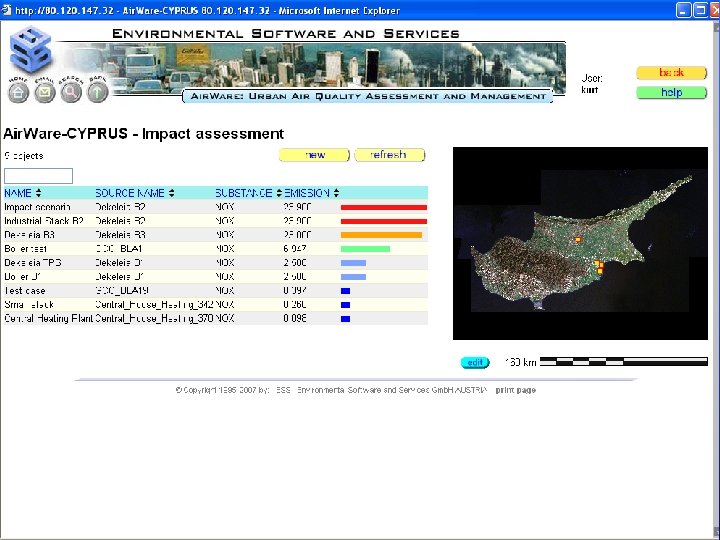Create a new scenario with new button
The height and width of the screenshot is (540, 720).
click(315, 155)
